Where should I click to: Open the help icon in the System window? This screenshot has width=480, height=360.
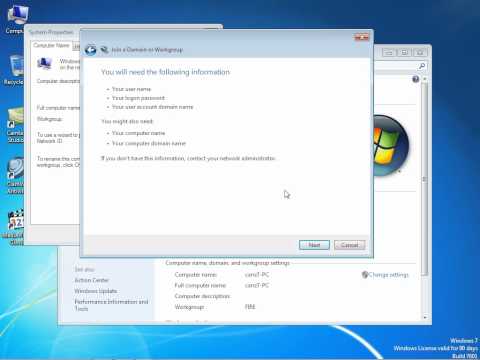[415, 79]
